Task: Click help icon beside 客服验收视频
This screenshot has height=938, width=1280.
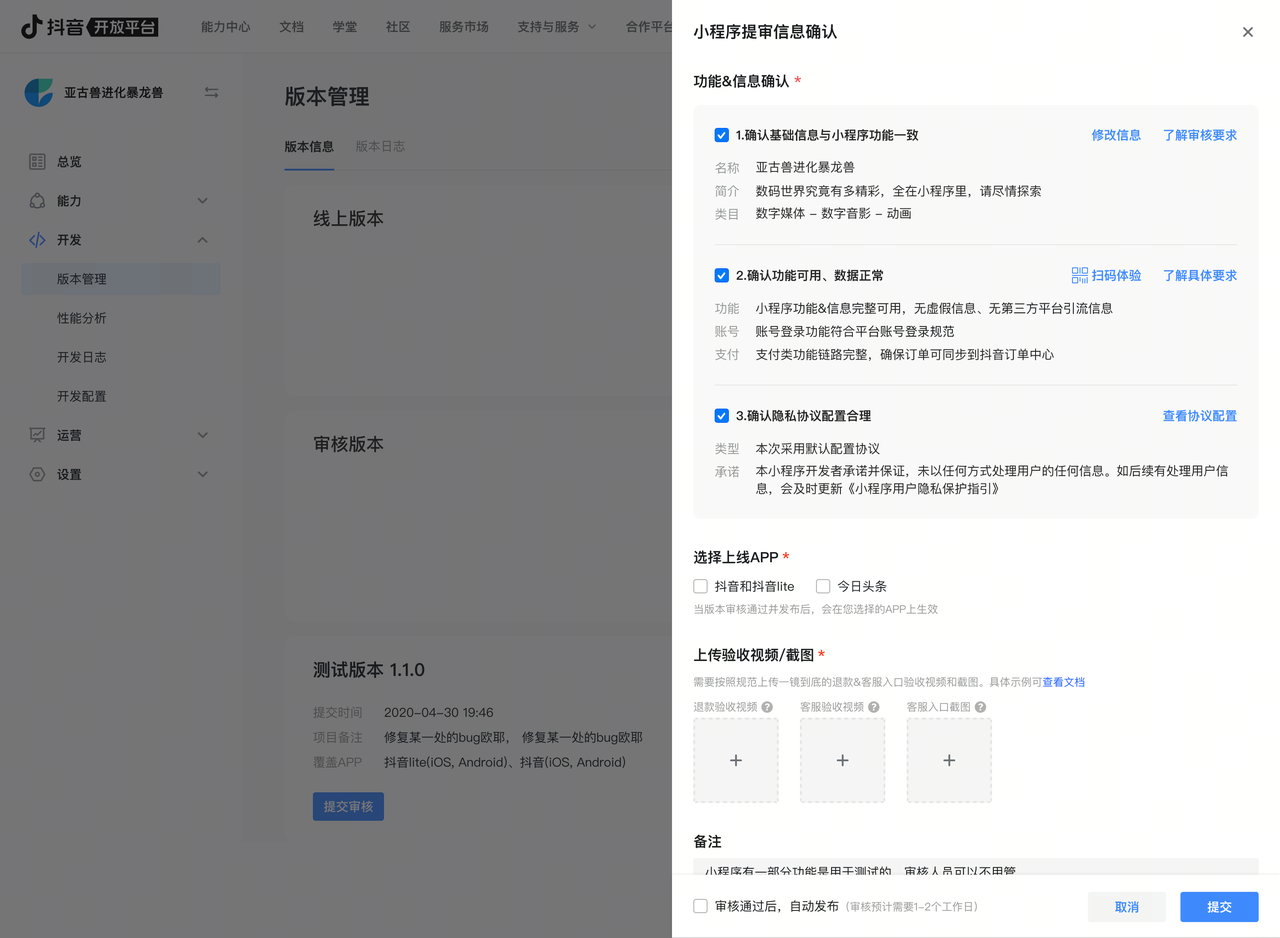Action: (874, 707)
